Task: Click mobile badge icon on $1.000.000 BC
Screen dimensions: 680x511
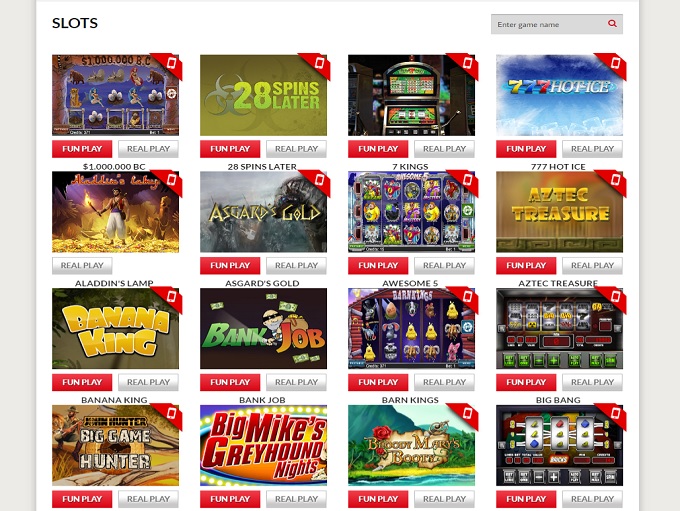Action: click(171, 63)
